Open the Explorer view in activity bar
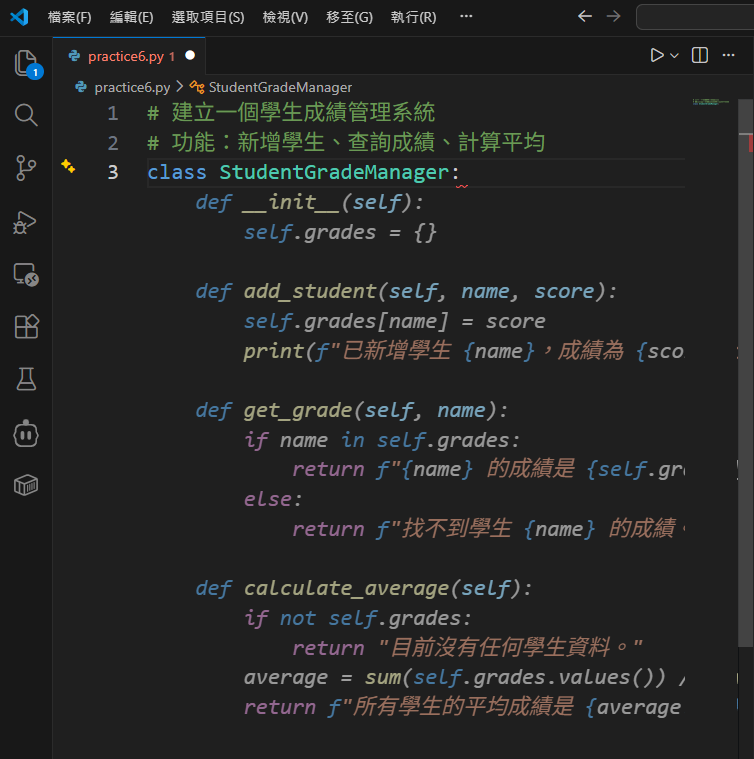 pyautogui.click(x=26, y=64)
